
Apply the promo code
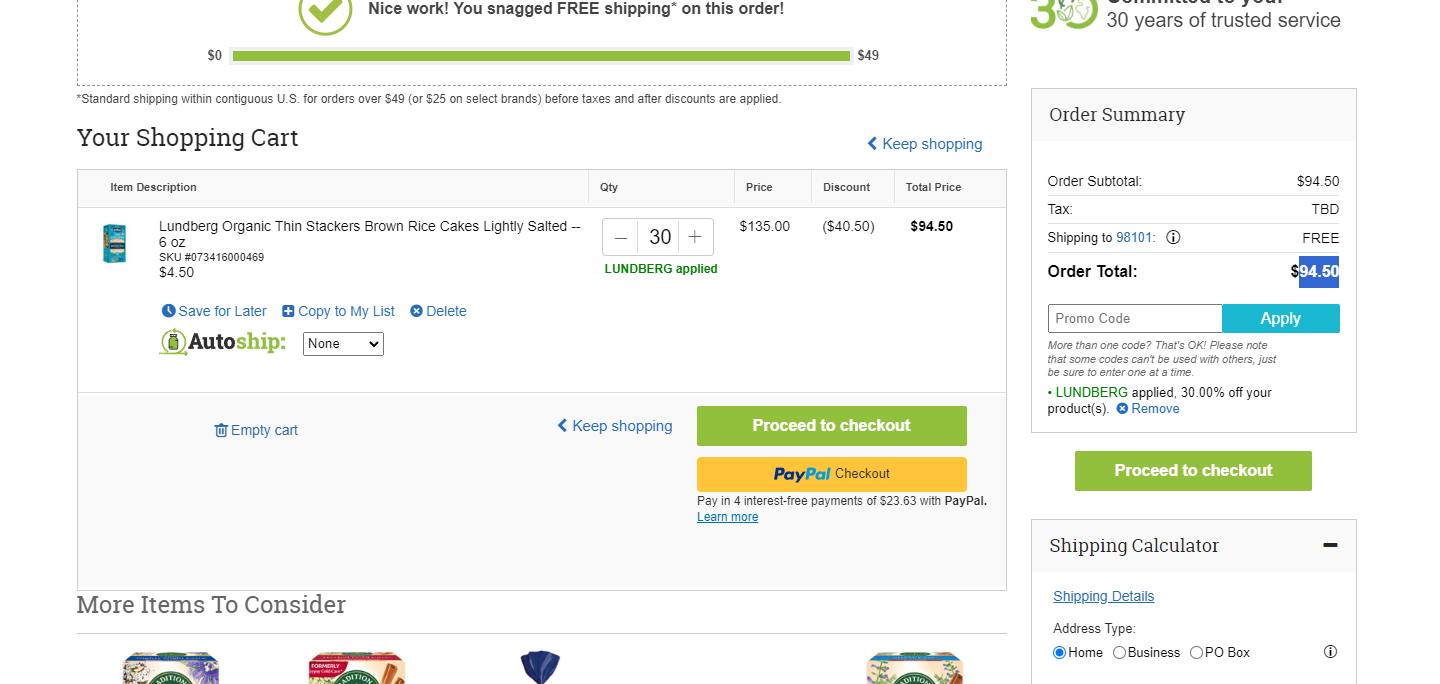click(x=1281, y=318)
